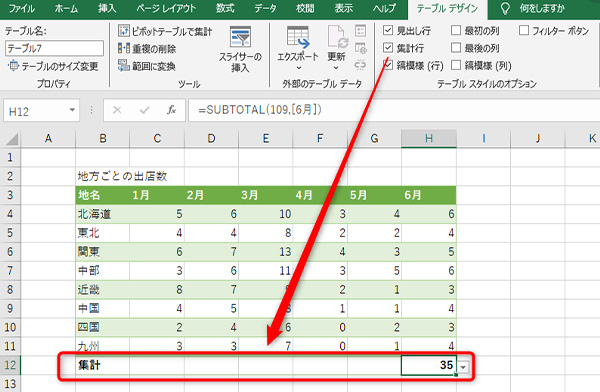Switch to the データ tab
Image resolution: width=600 pixels, height=392 pixels.
[266, 8]
